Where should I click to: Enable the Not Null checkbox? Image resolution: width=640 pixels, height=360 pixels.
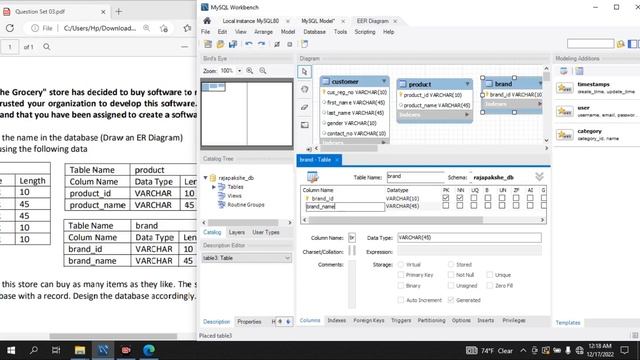tap(451, 275)
